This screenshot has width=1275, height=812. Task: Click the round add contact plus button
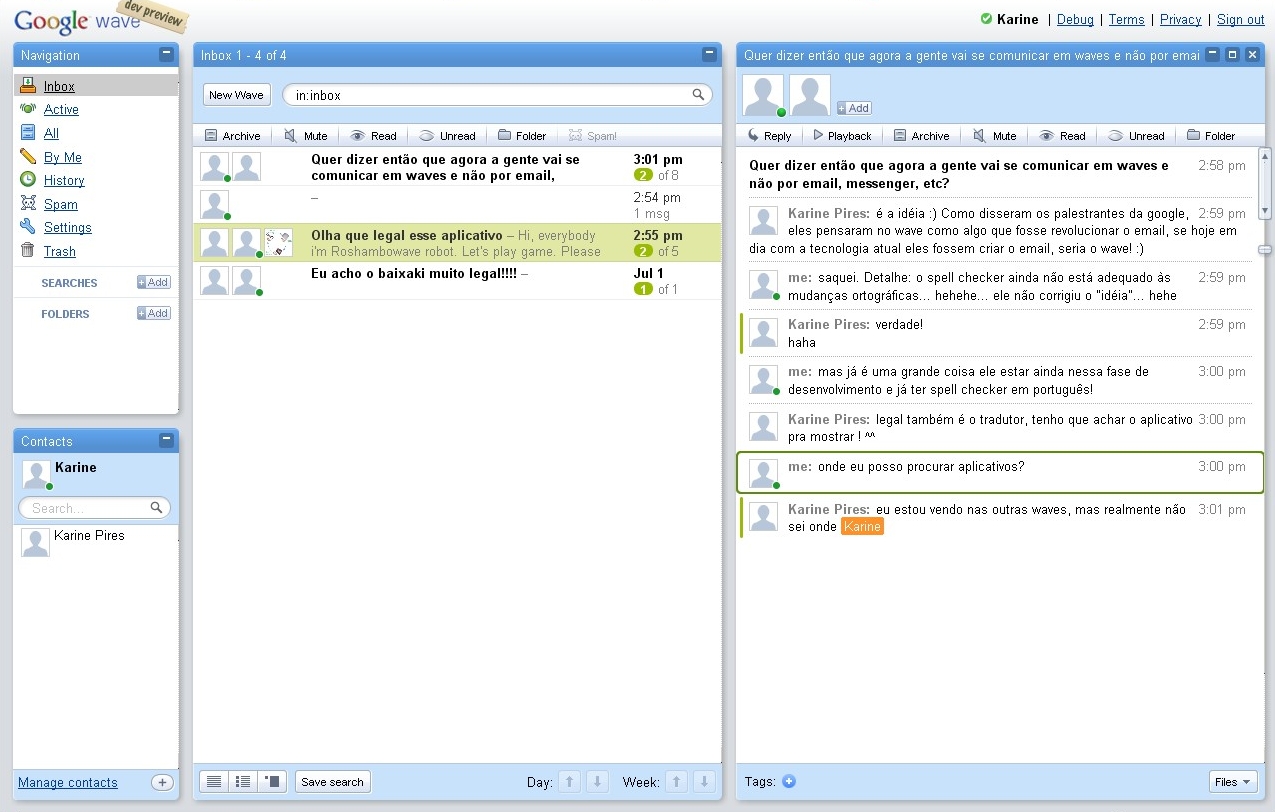(x=162, y=782)
